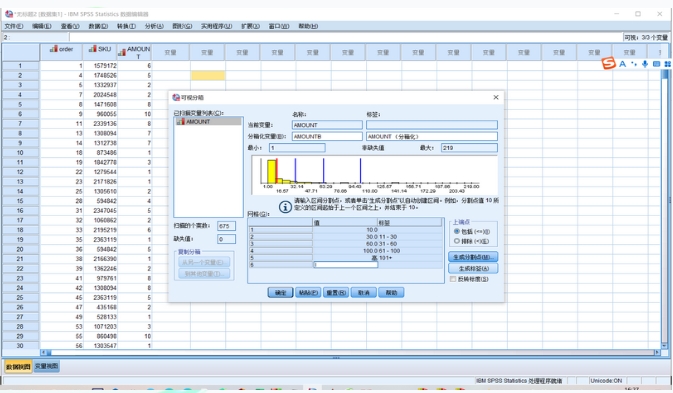The image size is (673, 393).
Task: Select AMOUNT in the scanned variable list
Action: click(x=209, y=121)
